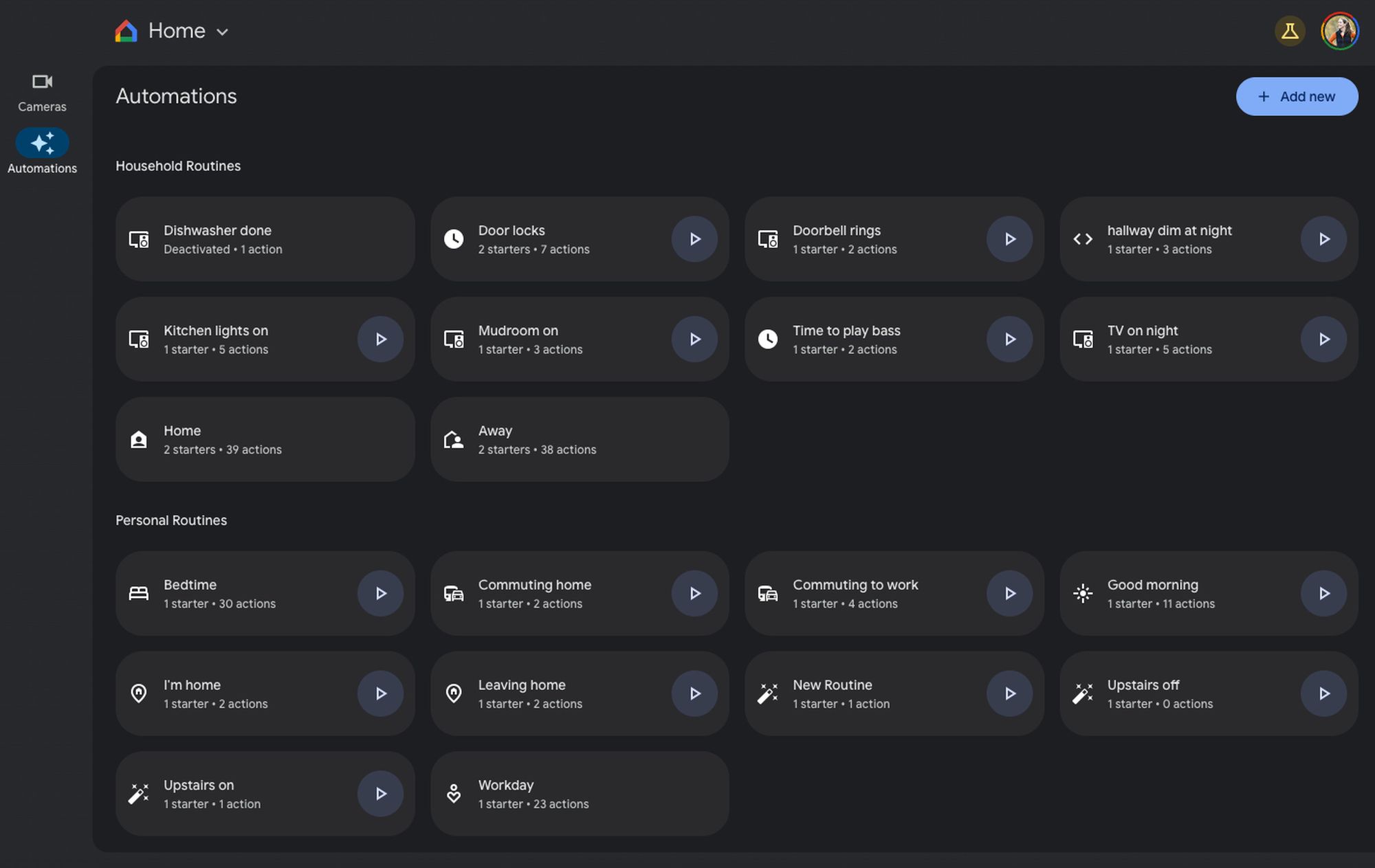Run the Kitchen lights on routine
This screenshot has height=868, width=1375.
[x=380, y=340]
